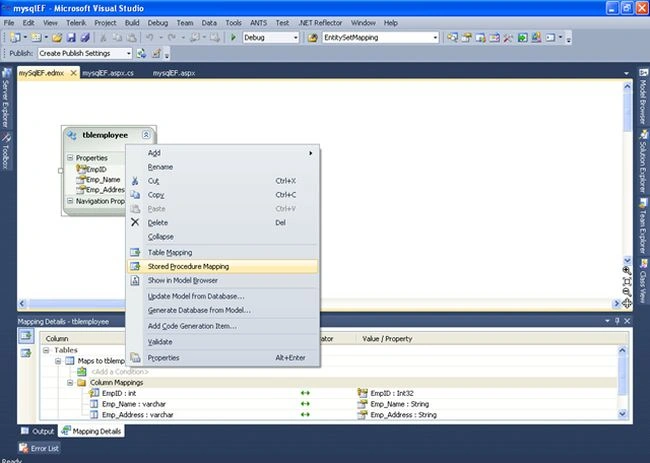Click the Save icon in toolbar
Viewport: 650px width, 463px height.
[71, 38]
